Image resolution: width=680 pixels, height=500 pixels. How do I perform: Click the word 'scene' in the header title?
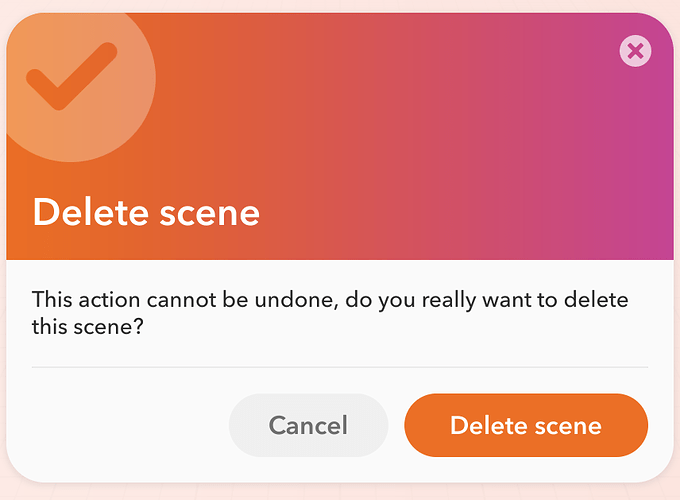coord(209,214)
